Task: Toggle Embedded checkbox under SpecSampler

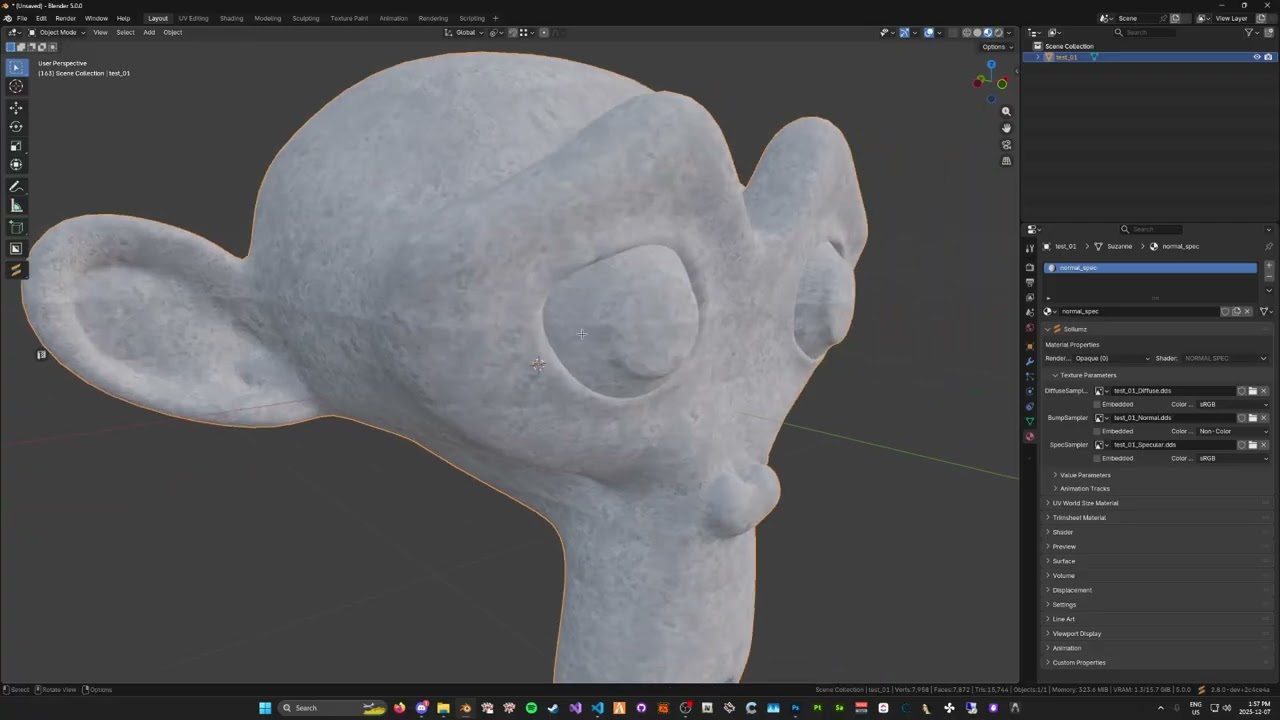Action: (1097, 458)
